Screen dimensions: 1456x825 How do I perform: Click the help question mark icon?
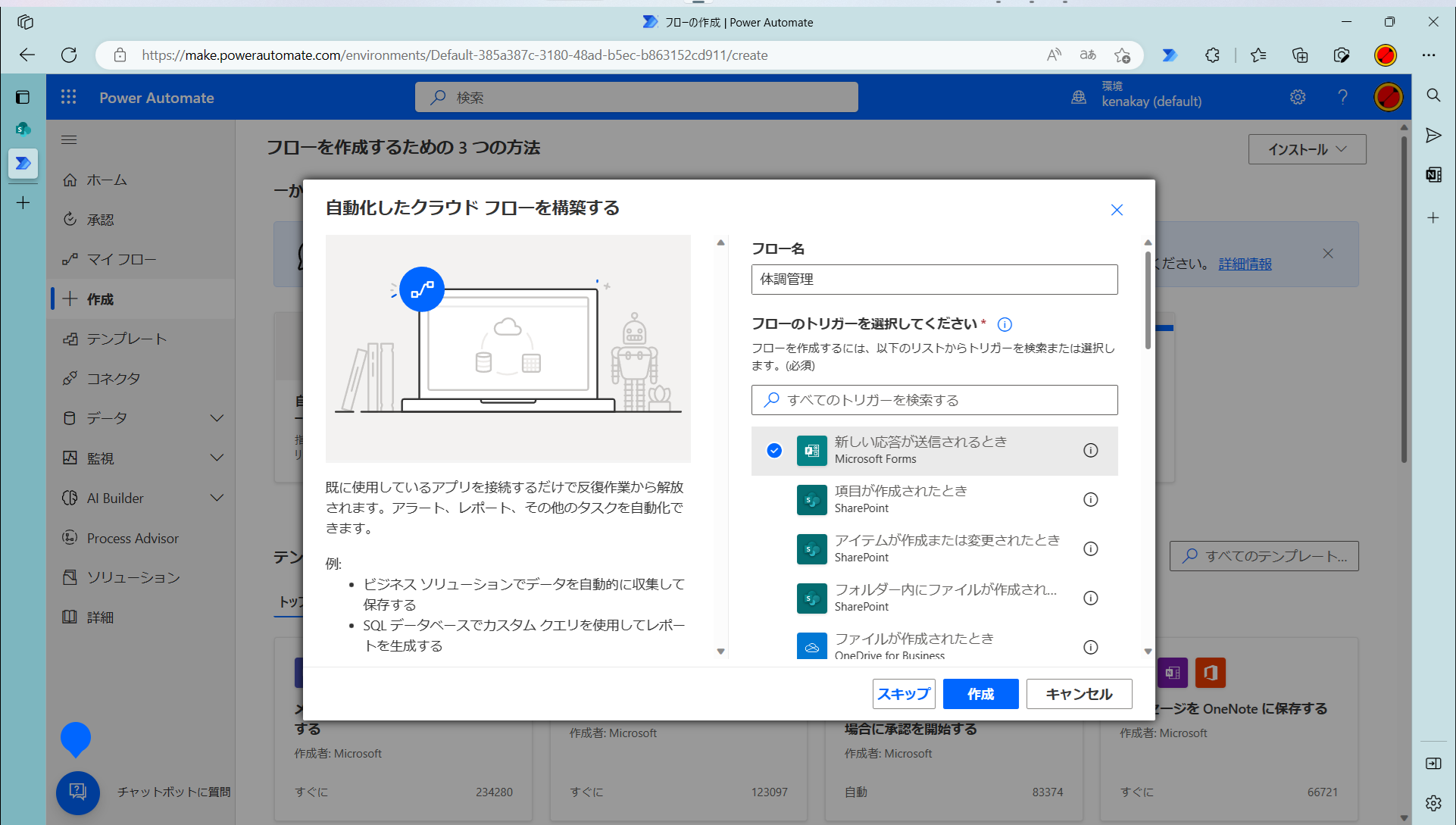pyautogui.click(x=1342, y=97)
